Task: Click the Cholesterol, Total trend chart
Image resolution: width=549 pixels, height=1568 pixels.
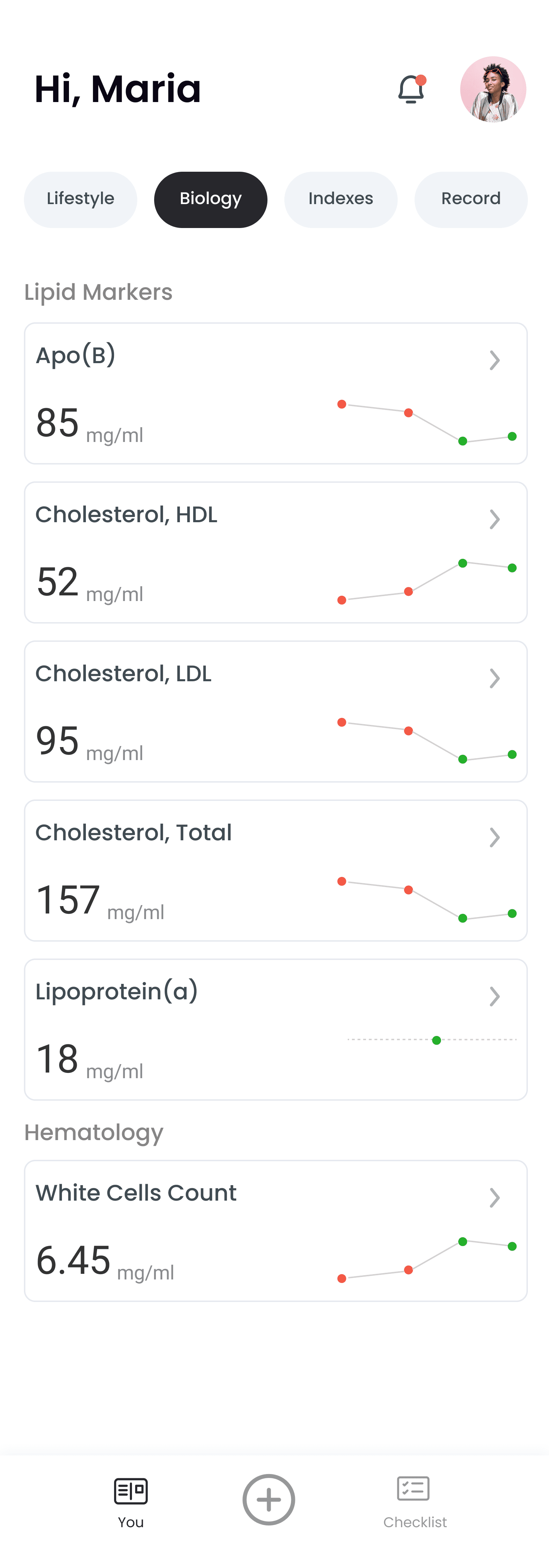Action: pyautogui.click(x=427, y=900)
